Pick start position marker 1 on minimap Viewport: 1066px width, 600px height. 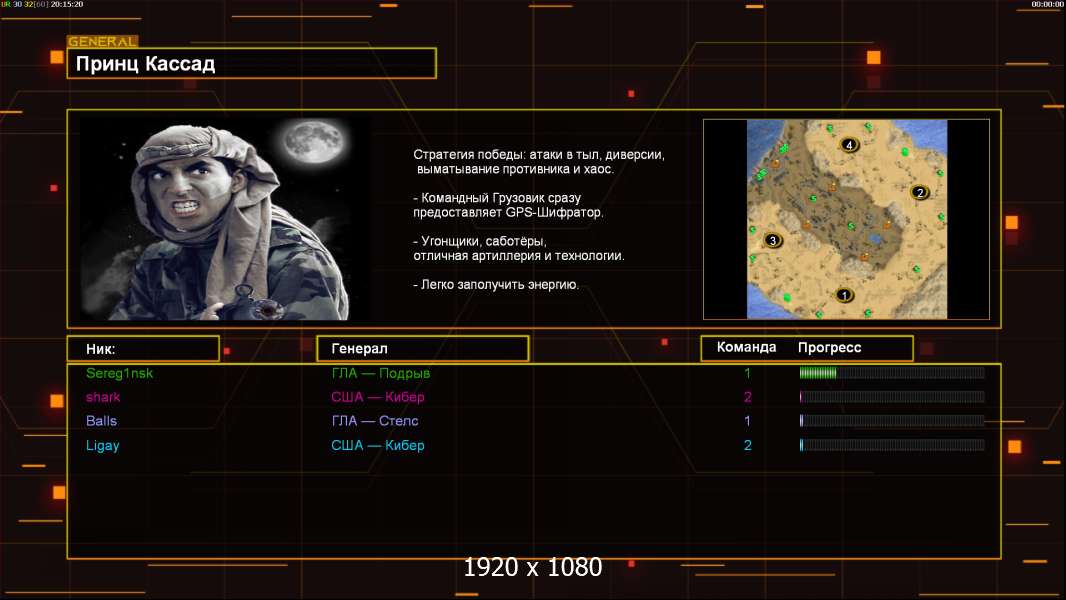(844, 295)
